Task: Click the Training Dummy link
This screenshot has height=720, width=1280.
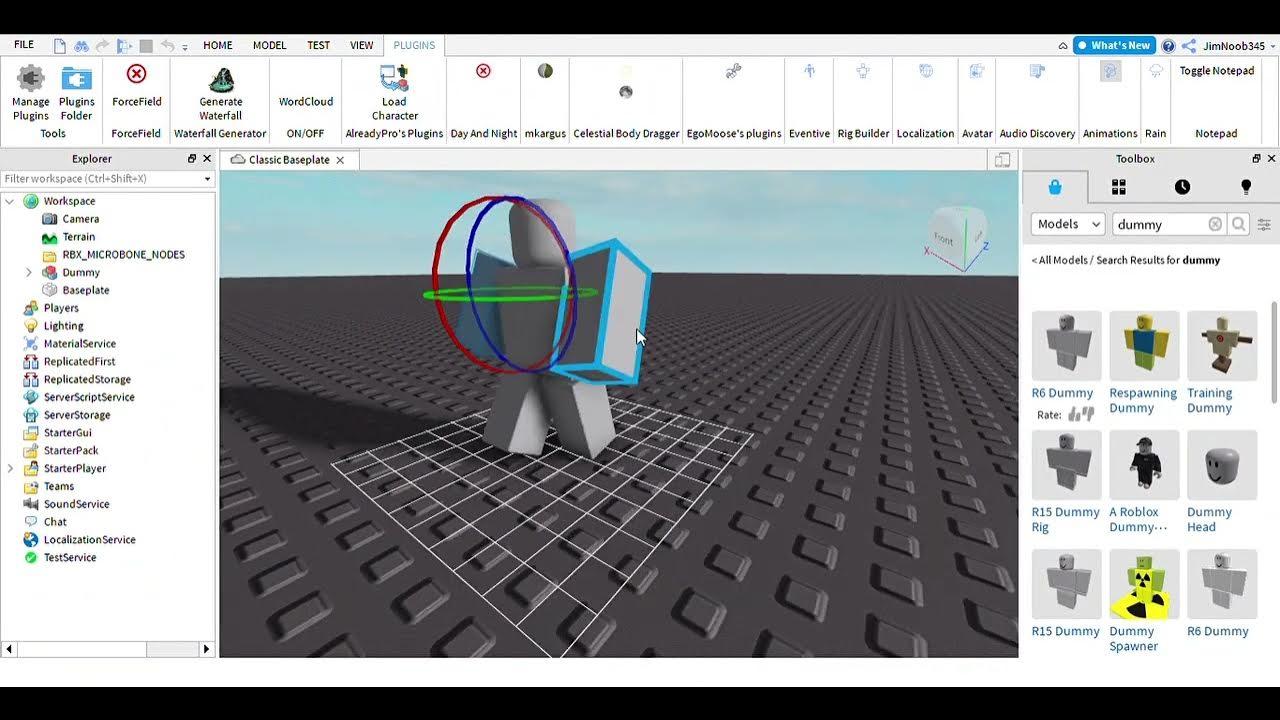Action: (x=1210, y=400)
